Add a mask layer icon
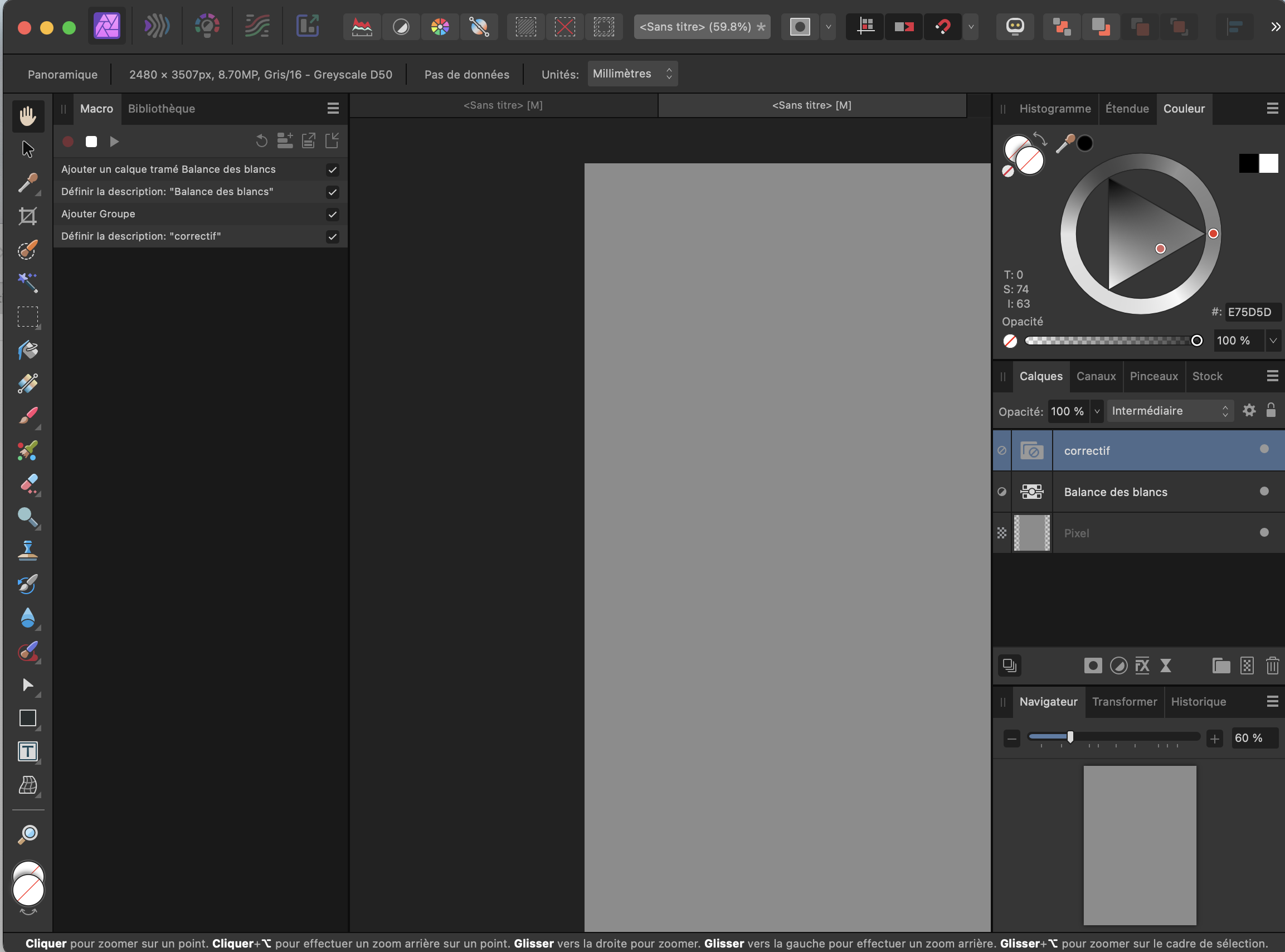1285x952 pixels. [1093, 666]
